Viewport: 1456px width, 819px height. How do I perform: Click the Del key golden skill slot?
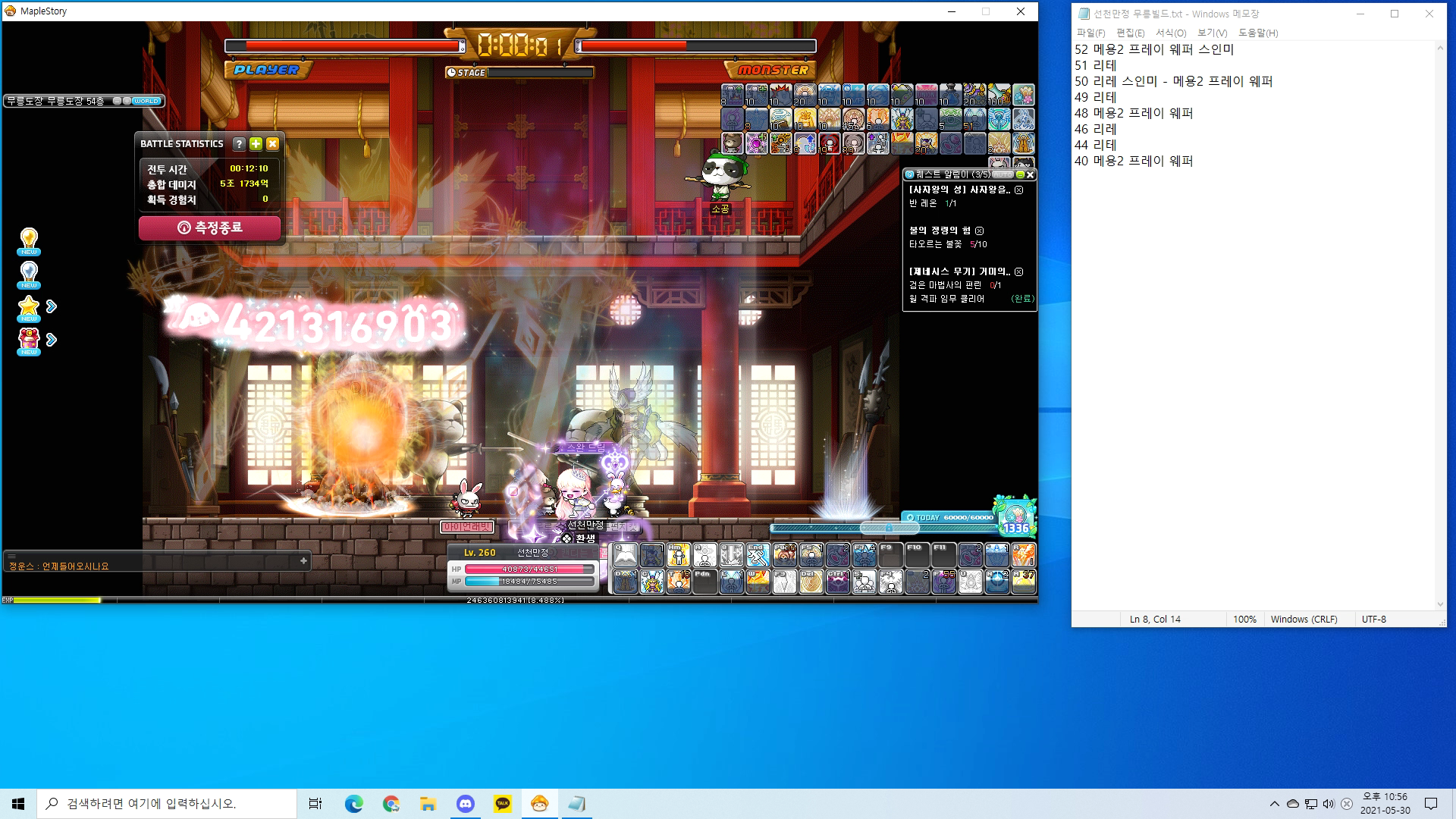click(x=811, y=582)
